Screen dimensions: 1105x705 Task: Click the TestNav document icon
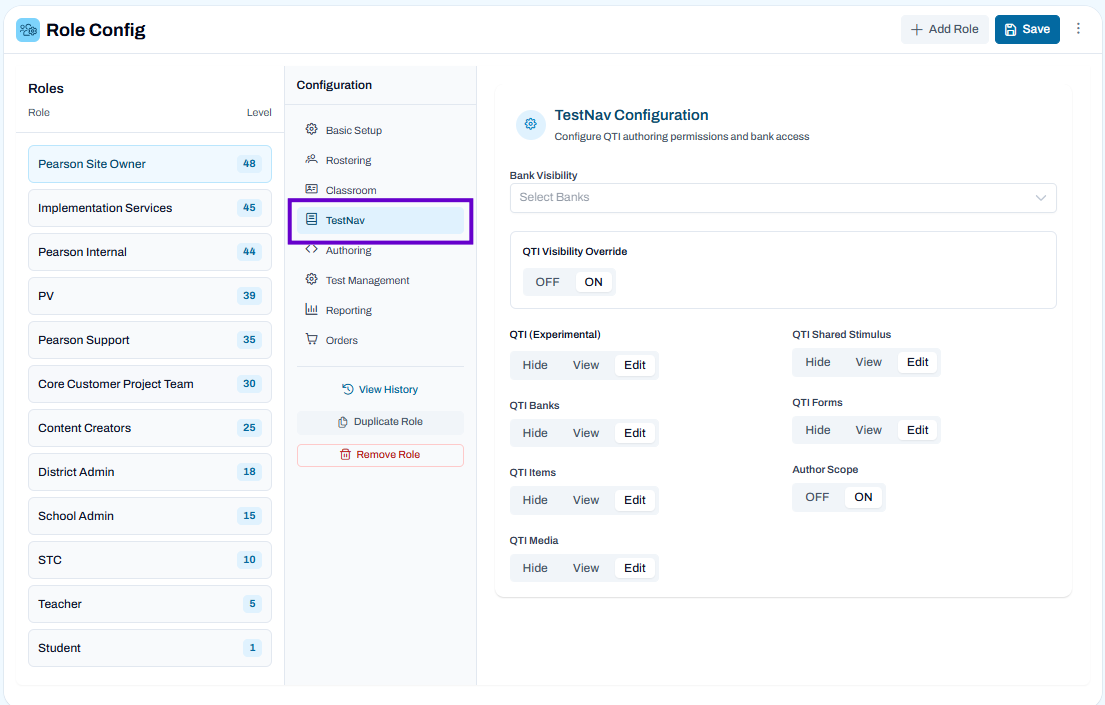point(311,219)
